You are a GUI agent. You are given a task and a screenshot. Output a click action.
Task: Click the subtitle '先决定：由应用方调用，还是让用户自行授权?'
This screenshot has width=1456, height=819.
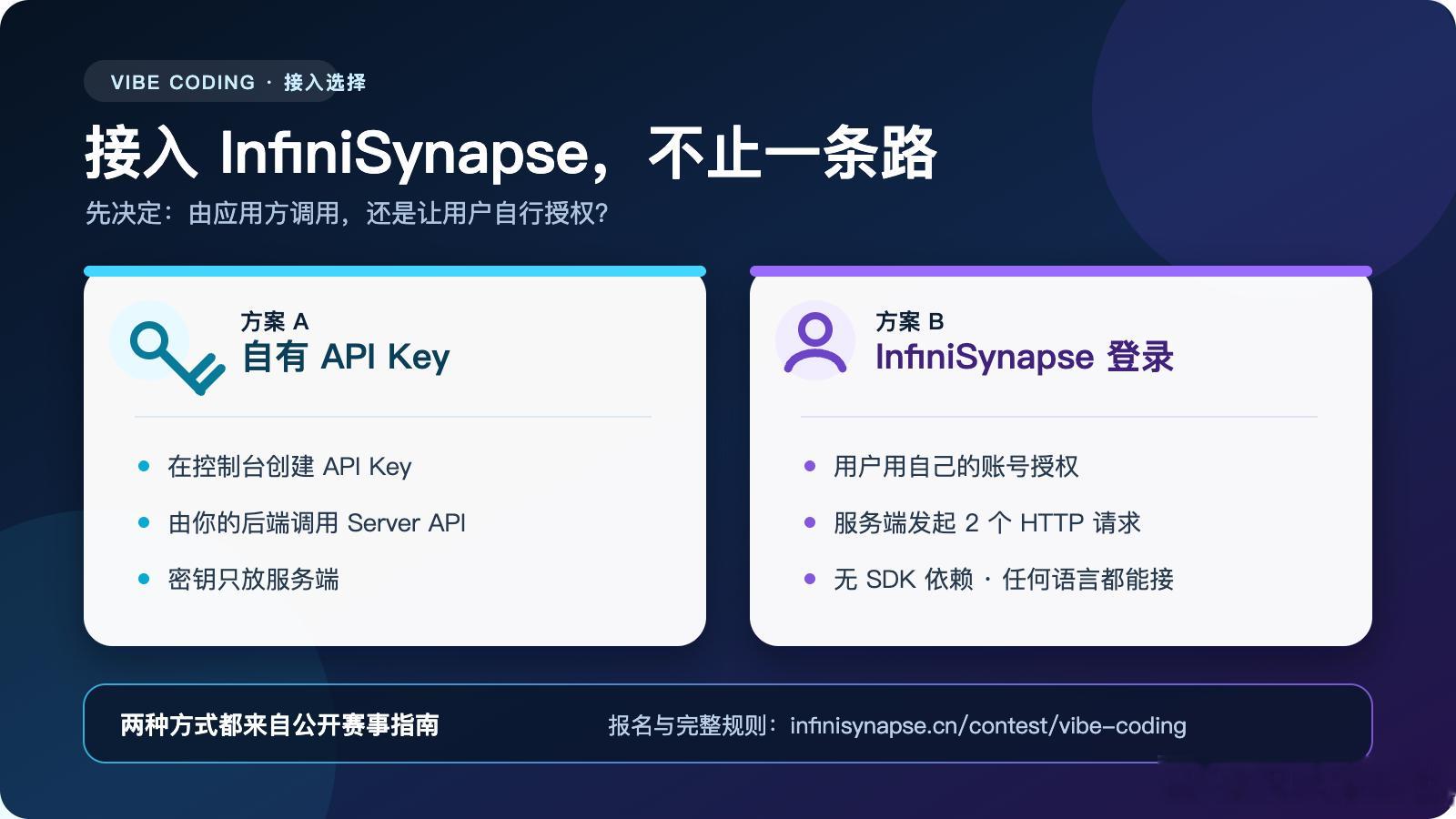click(x=347, y=213)
